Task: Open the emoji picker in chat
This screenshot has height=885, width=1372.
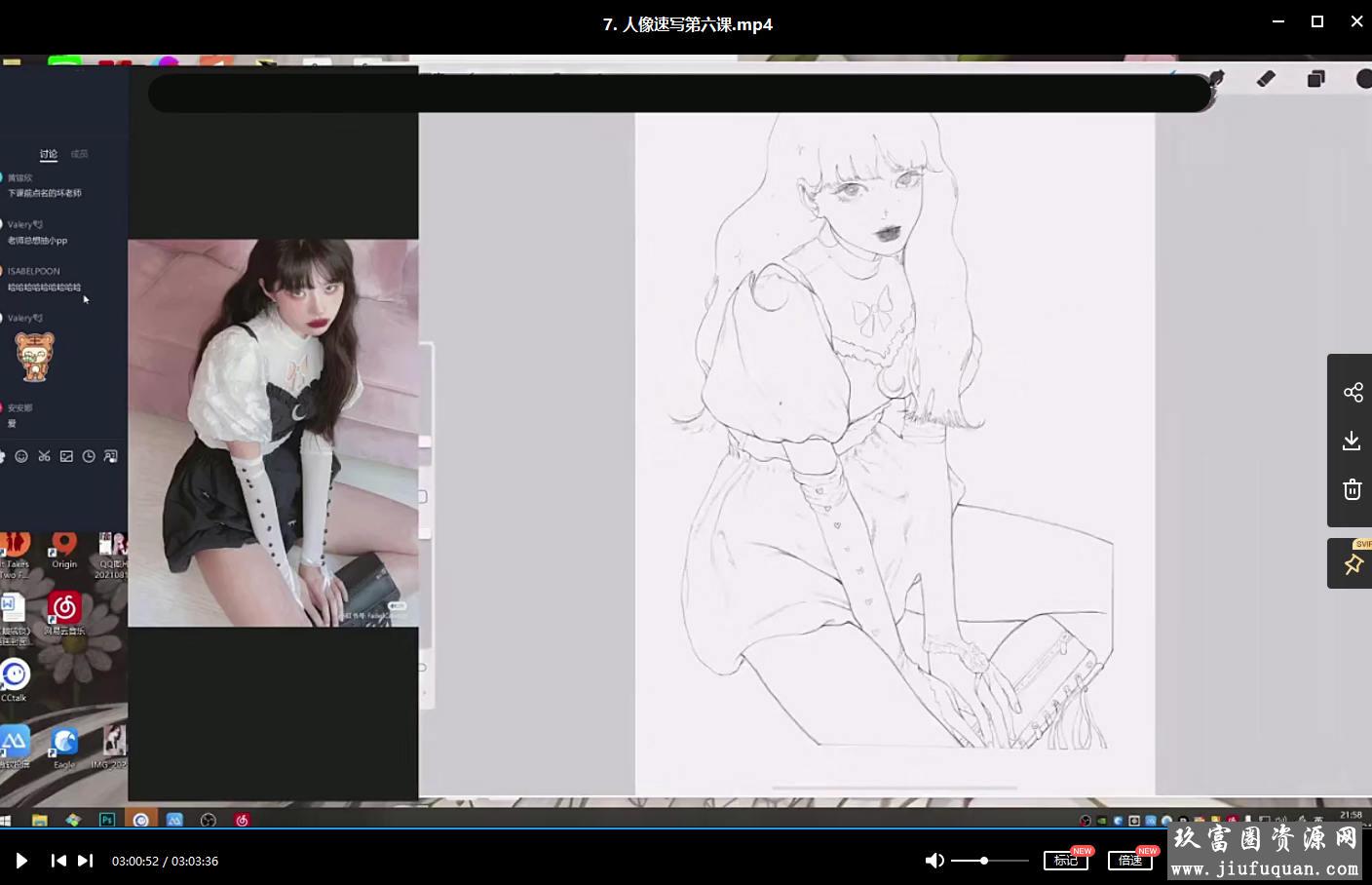Action: (21, 456)
